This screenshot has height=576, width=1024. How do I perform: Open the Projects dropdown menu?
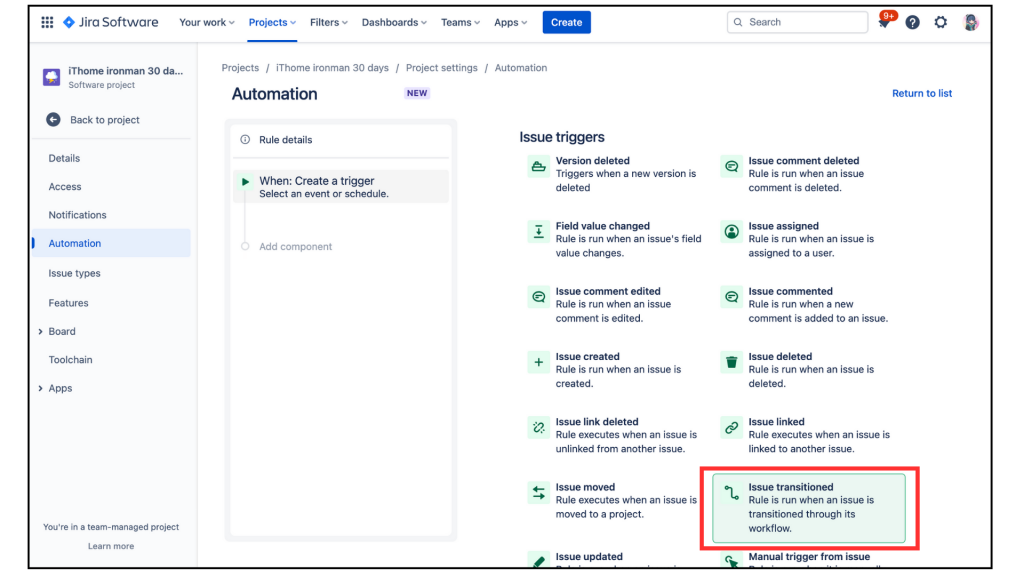[272, 22]
